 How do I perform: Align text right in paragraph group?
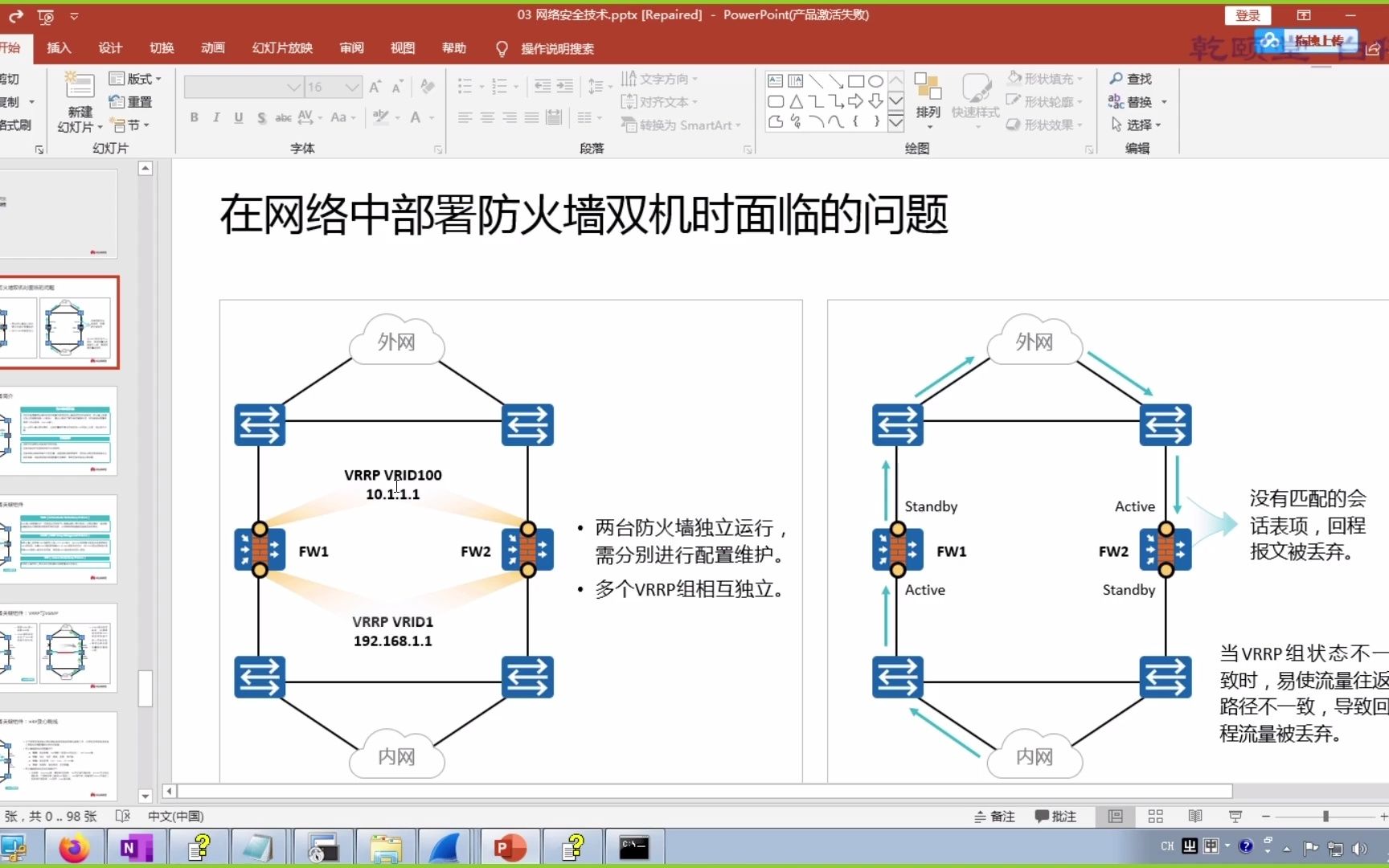(x=510, y=118)
